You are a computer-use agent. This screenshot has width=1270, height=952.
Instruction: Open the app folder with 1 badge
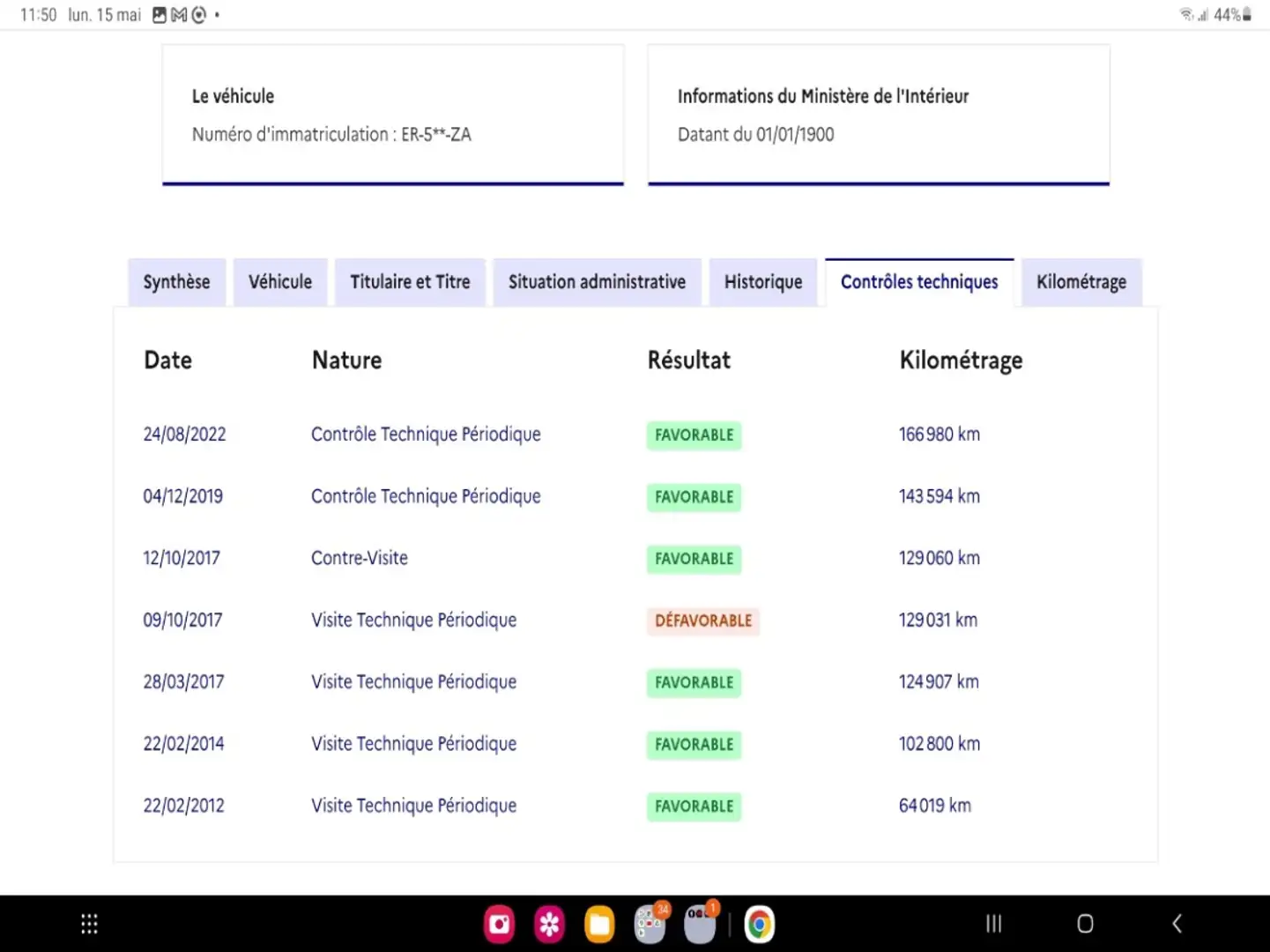[701, 924]
